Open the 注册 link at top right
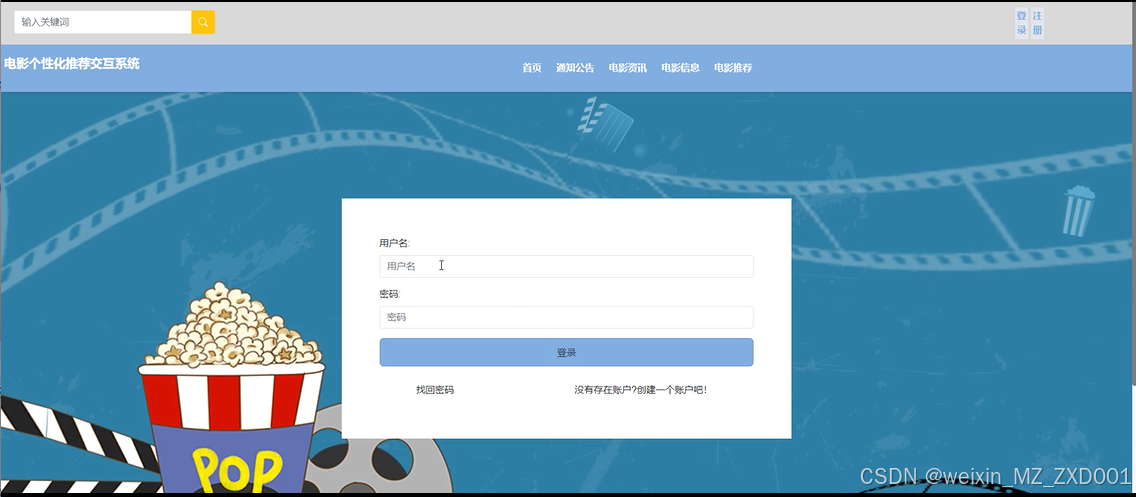This screenshot has width=1136, height=497. [x=1037, y=23]
